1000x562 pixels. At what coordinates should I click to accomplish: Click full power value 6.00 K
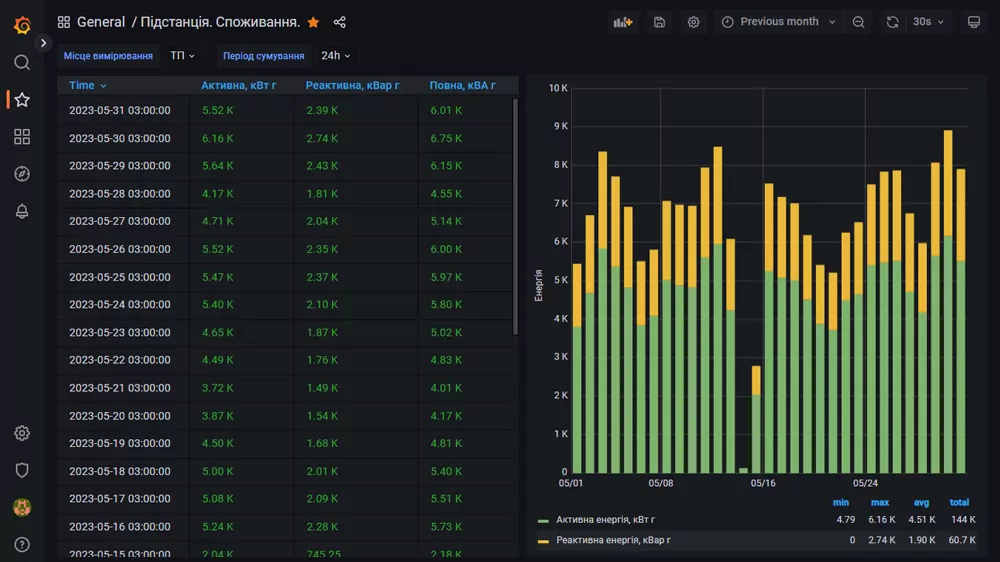point(446,249)
